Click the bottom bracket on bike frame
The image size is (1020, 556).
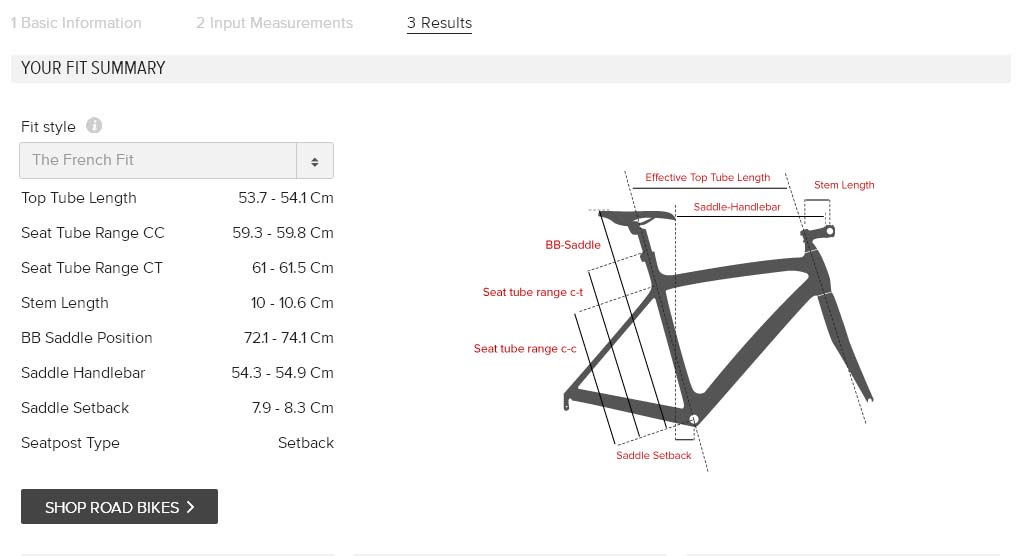point(693,419)
